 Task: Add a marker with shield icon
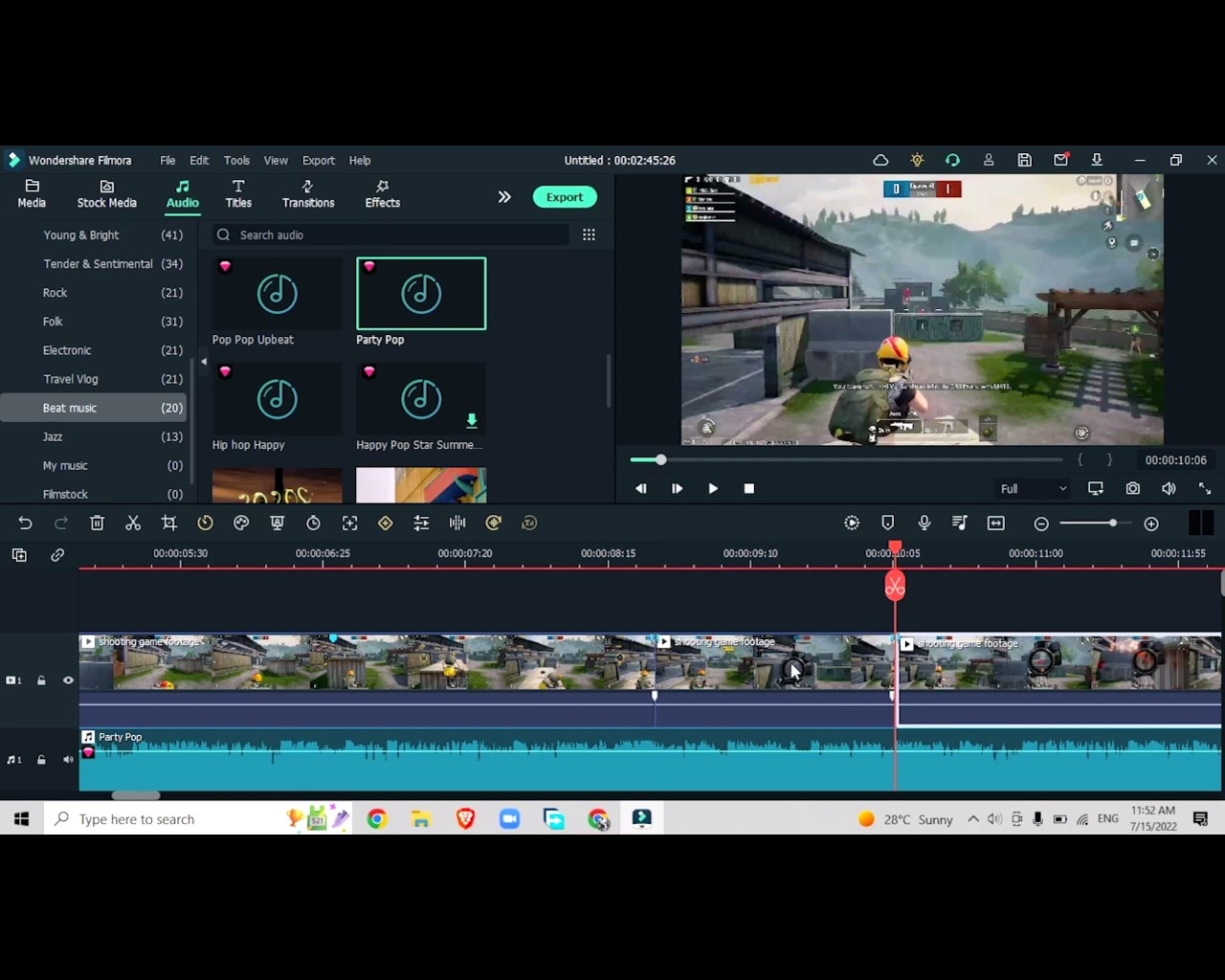point(888,523)
